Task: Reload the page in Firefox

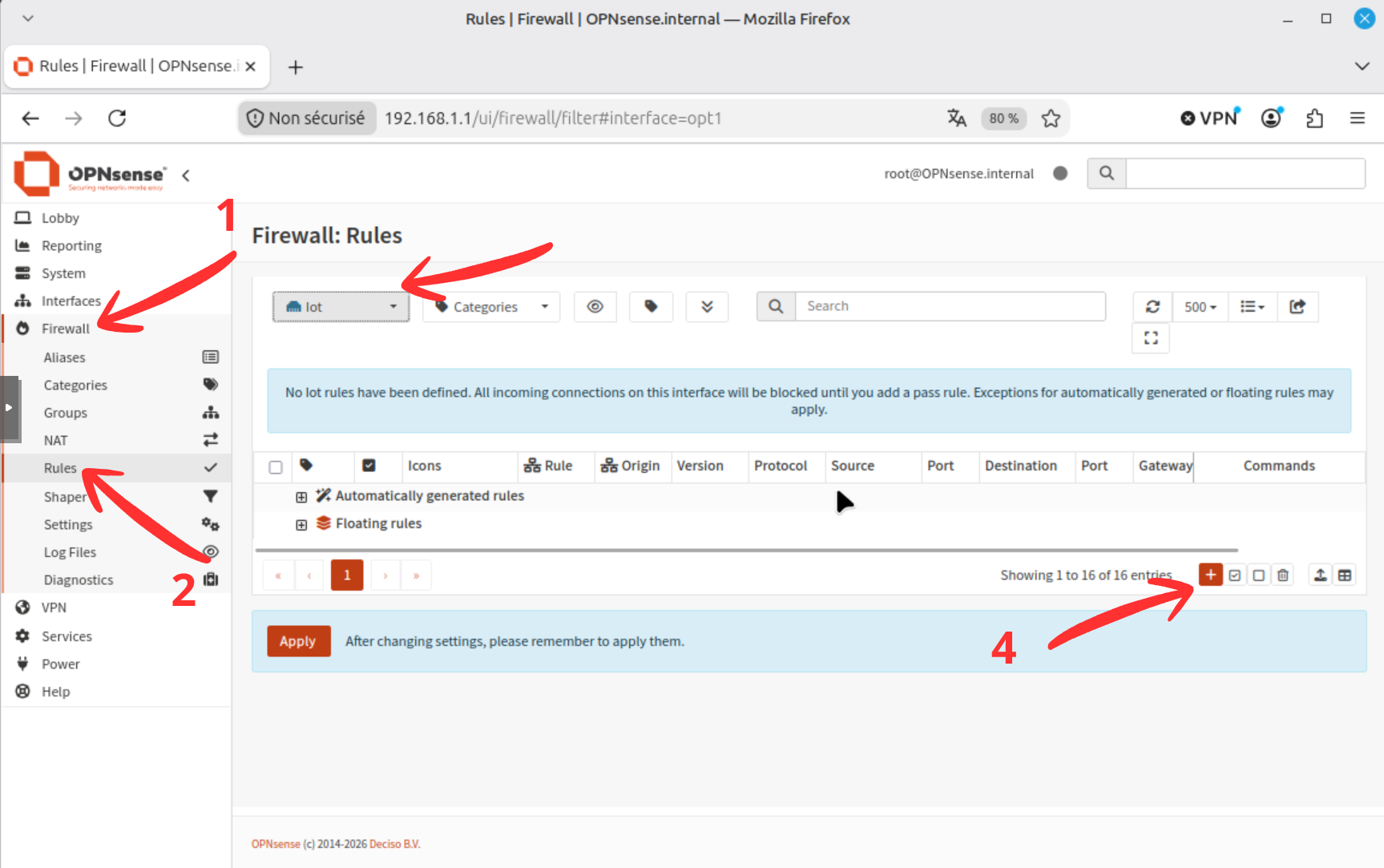Action: pos(117,119)
